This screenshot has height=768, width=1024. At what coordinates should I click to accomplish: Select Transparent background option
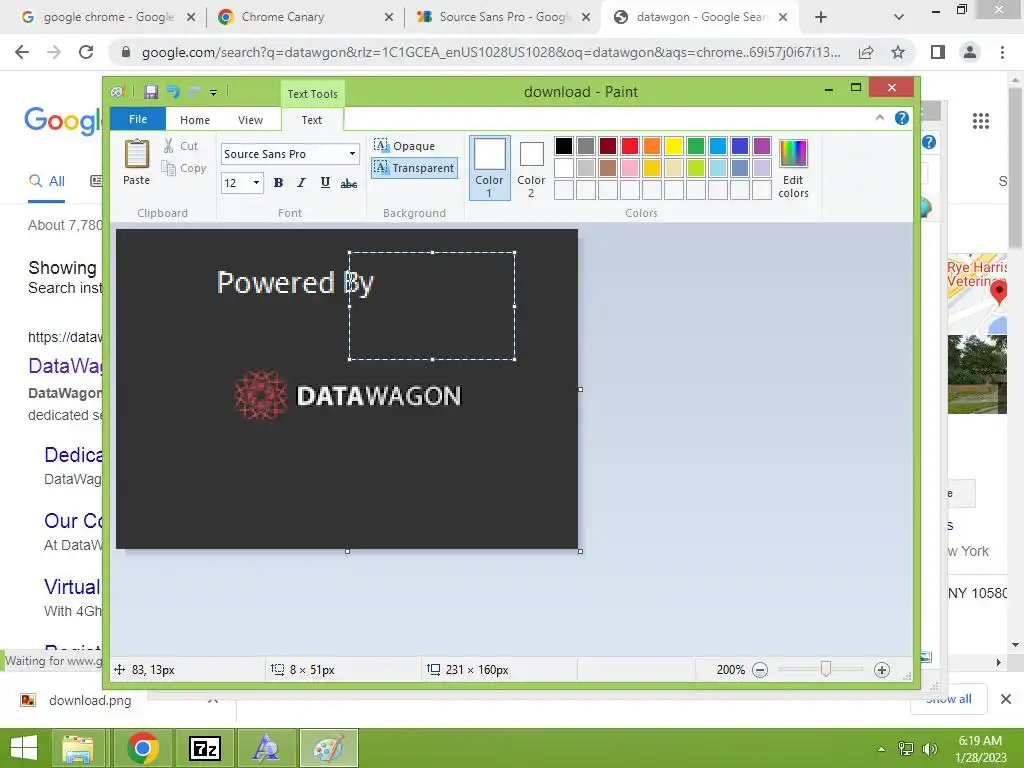414,168
